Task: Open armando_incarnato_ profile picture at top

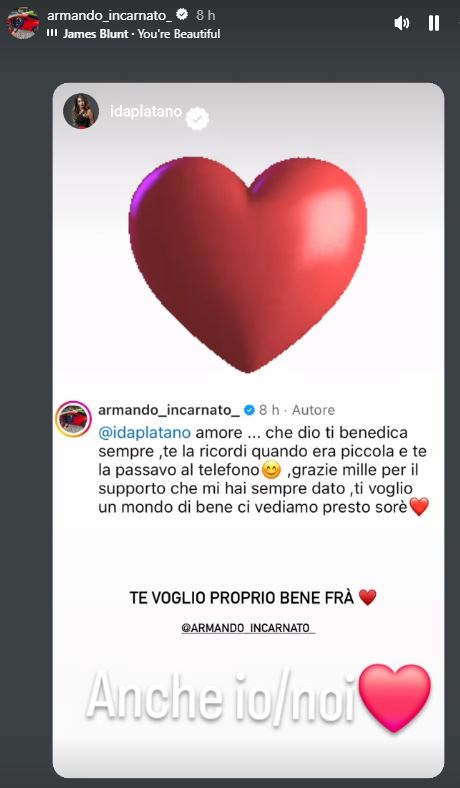Action: pyautogui.click(x=23, y=23)
